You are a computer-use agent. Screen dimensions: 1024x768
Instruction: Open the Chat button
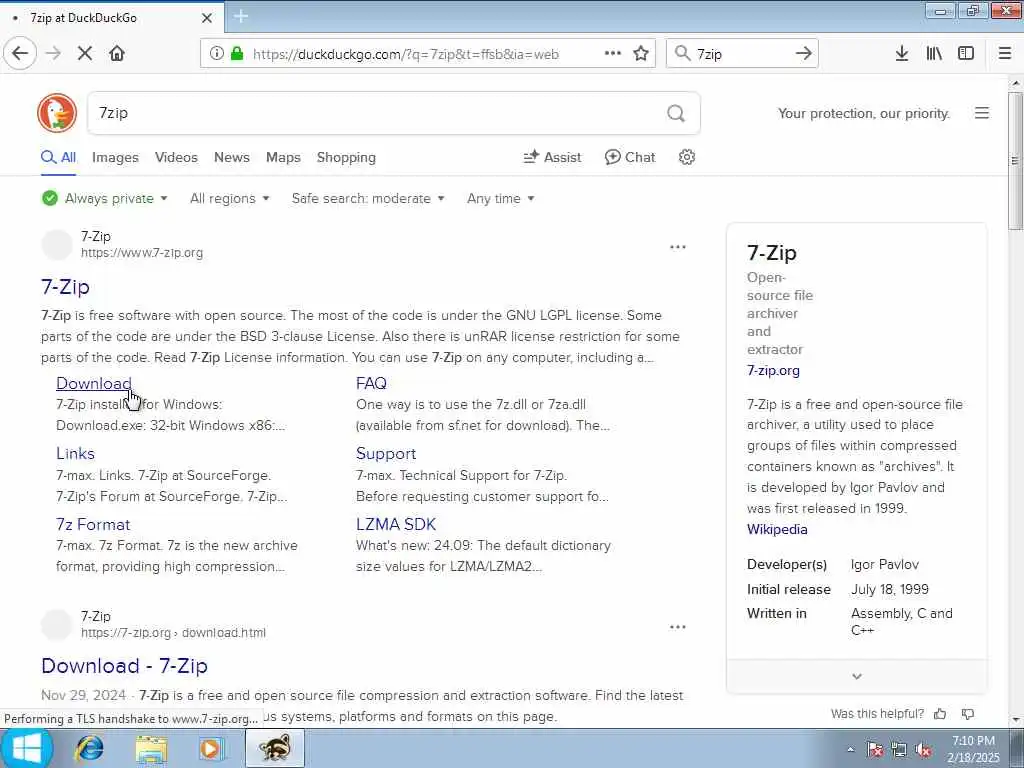coord(630,157)
